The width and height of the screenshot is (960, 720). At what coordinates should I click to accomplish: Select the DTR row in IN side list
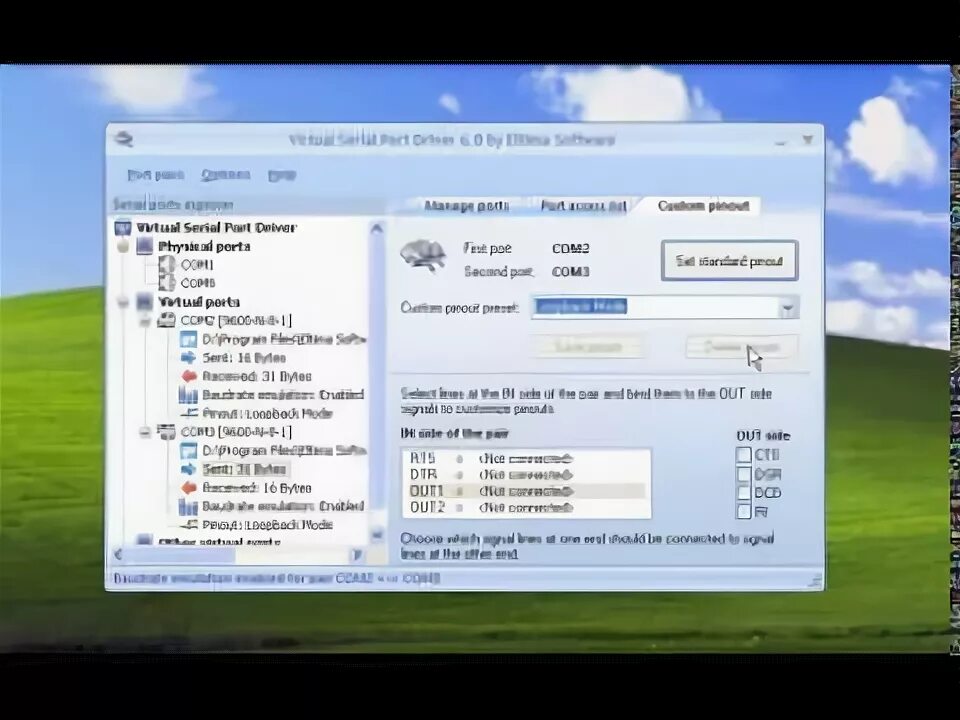pos(527,475)
